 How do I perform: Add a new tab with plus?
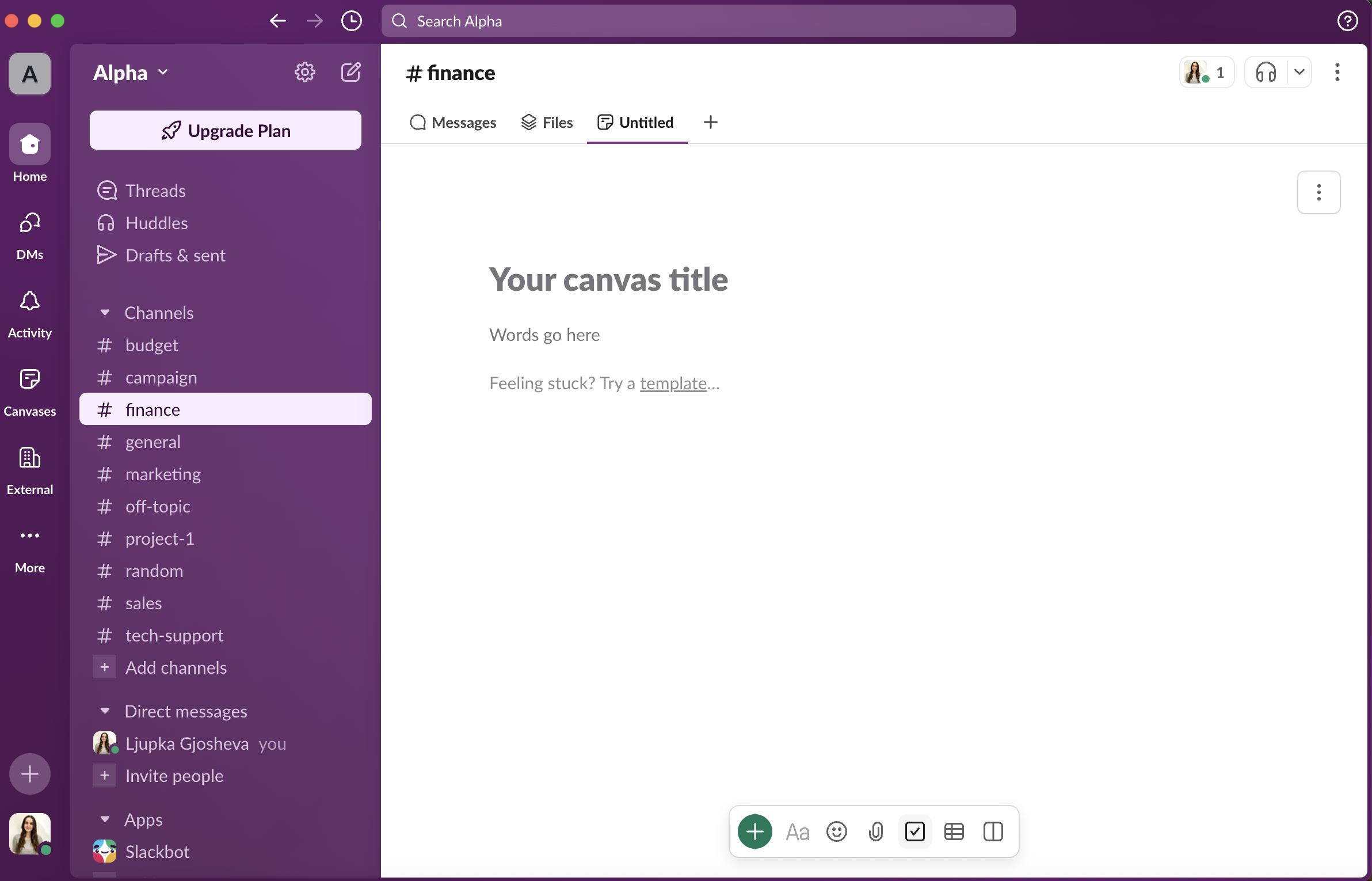(x=711, y=123)
